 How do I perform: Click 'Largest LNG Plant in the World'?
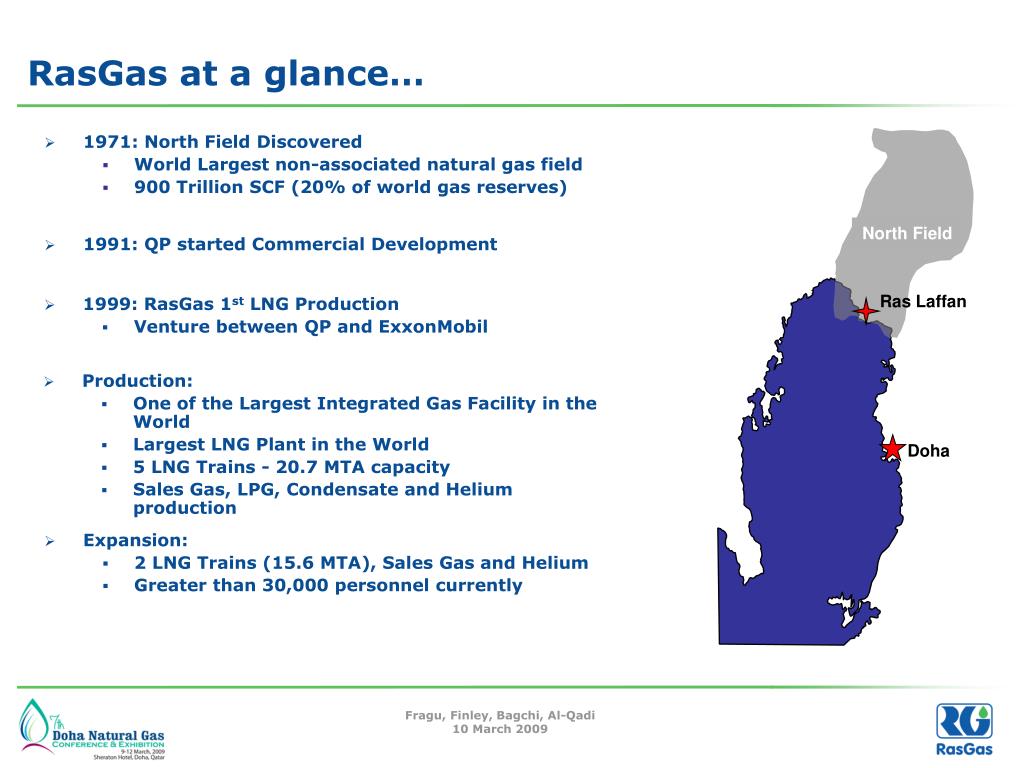click(281, 444)
